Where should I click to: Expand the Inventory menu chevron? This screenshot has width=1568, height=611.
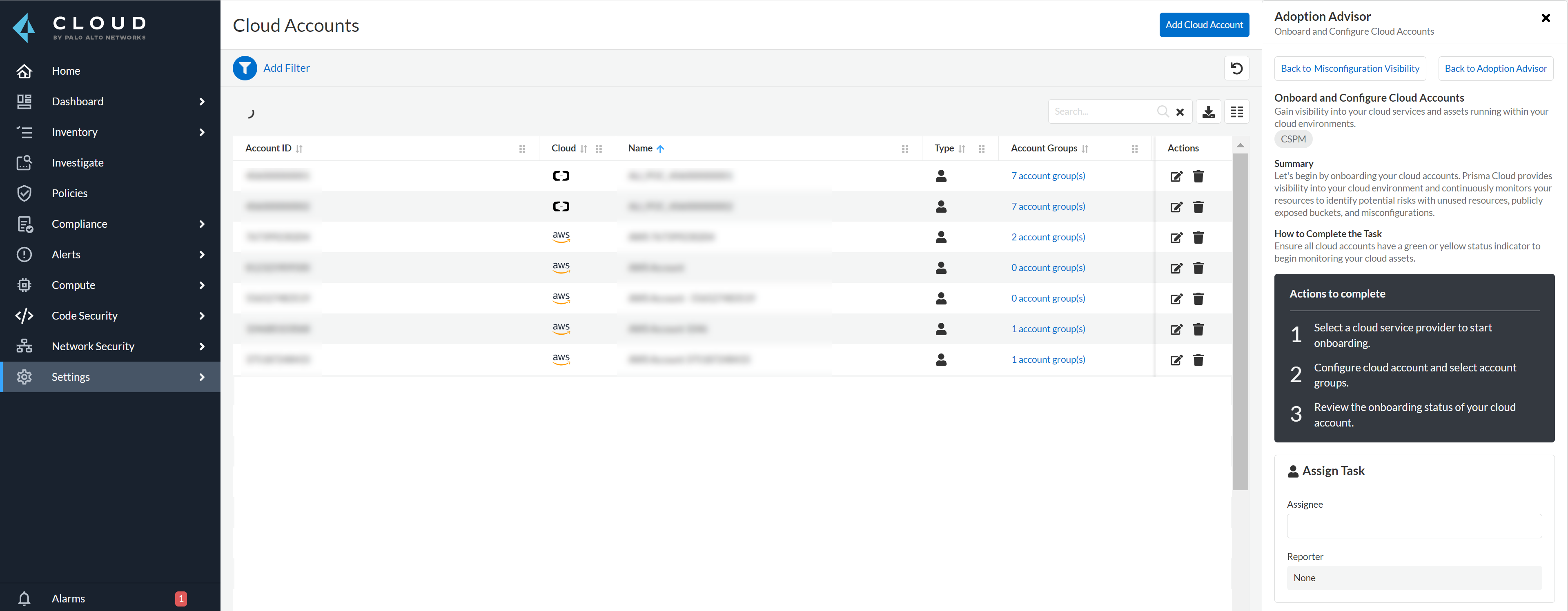[x=201, y=132]
